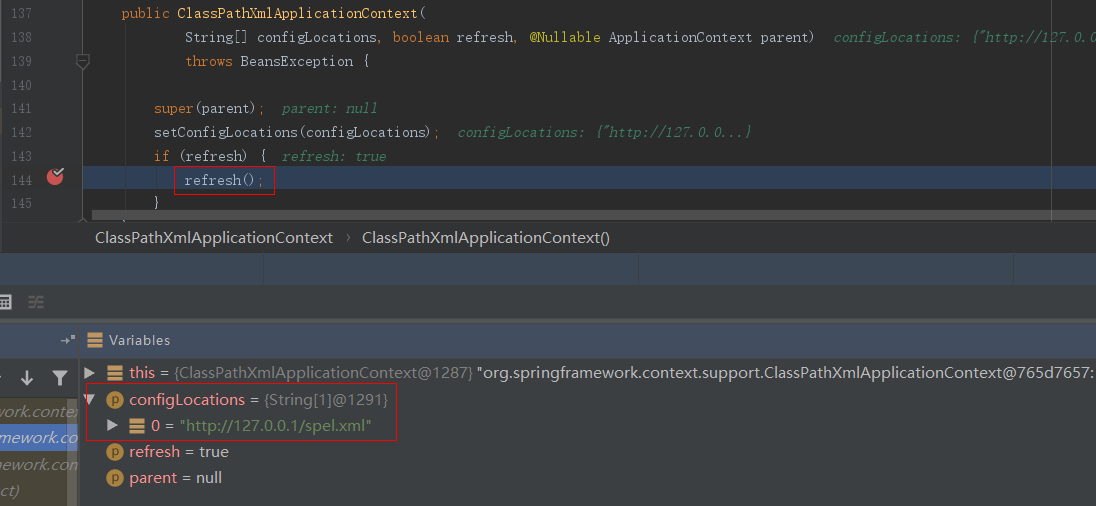The image size is (1096, 506).
Task: Select the parent parameter icon in Variables
Action: click(114, 478)
